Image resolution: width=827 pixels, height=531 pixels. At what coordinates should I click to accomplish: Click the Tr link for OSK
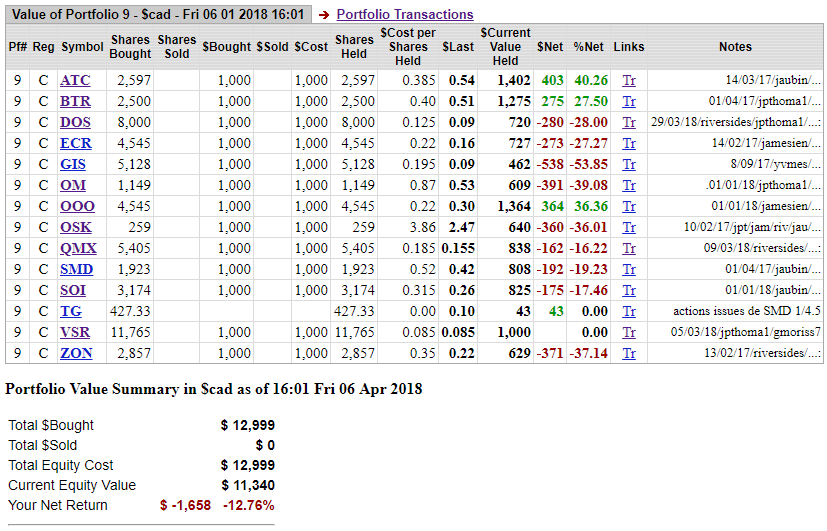(628, 227)
